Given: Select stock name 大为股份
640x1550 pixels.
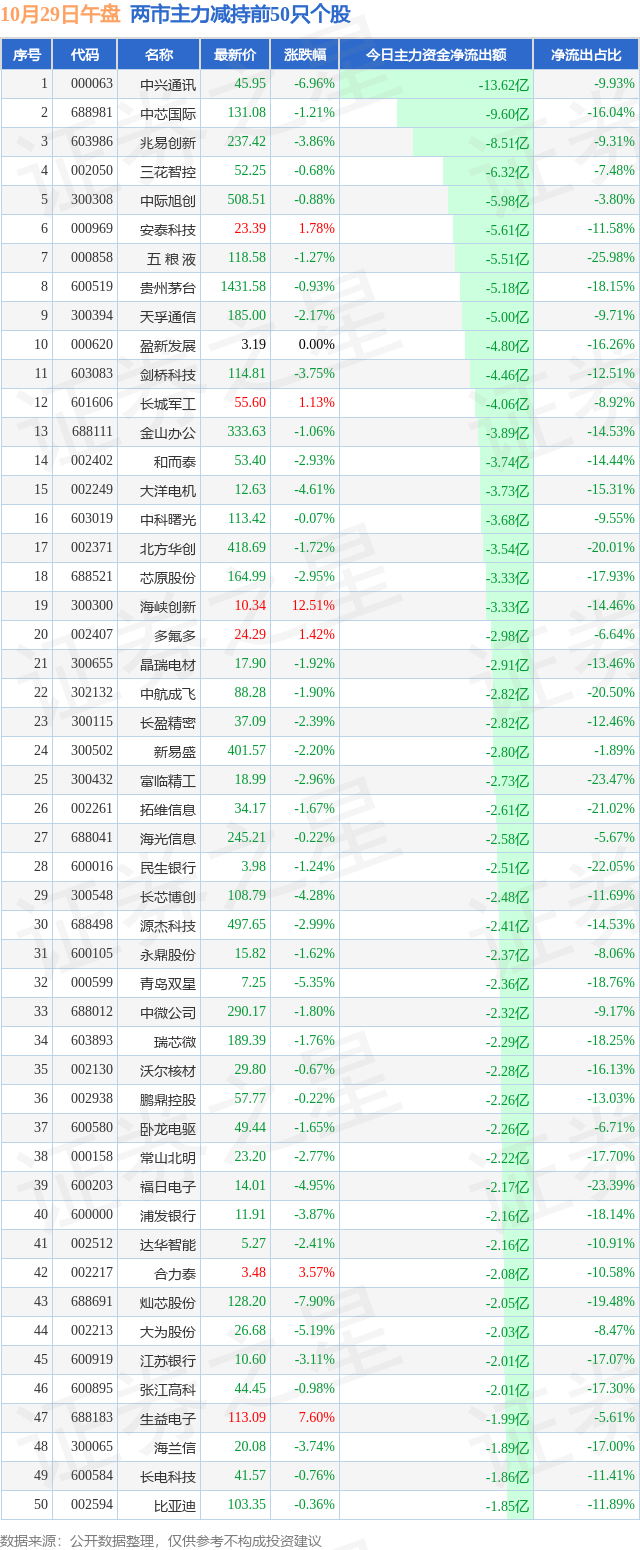Looking at the screenshot, I should pyautogui.click(x=168, y=1331).
